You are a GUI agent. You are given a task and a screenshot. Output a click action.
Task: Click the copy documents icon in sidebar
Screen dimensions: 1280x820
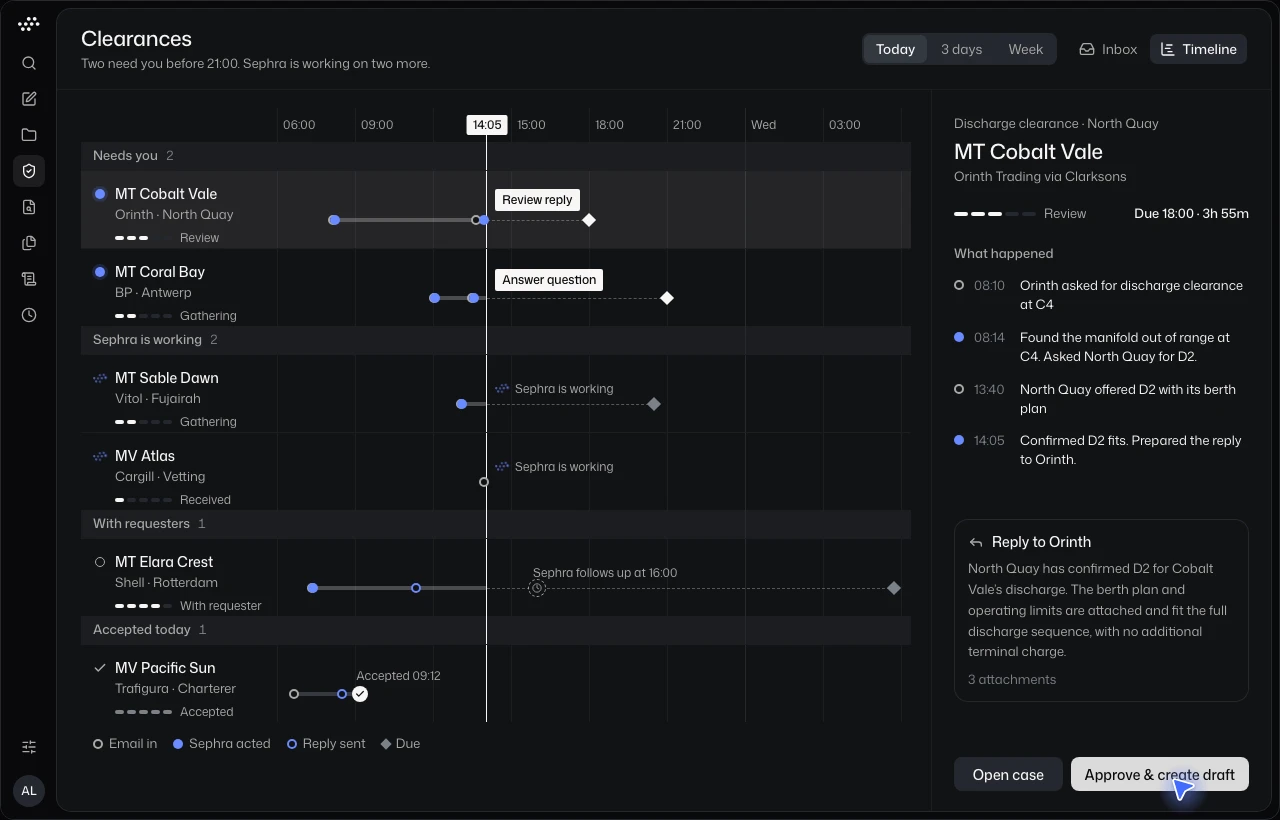click(x=29, y=243)
